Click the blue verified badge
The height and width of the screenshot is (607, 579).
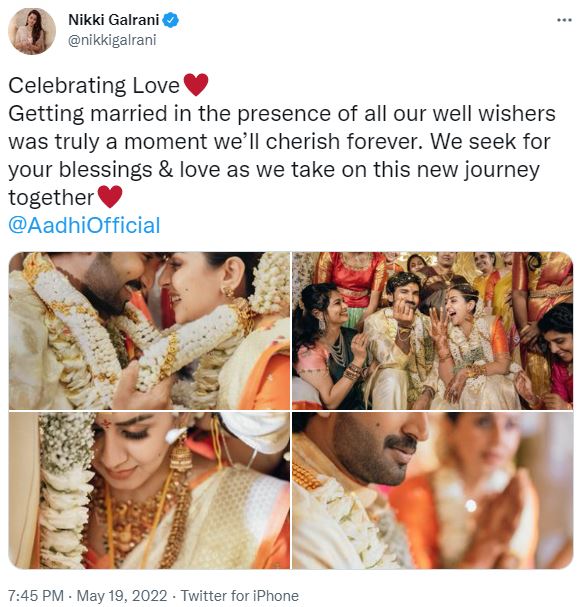click(x=171, y=20)
